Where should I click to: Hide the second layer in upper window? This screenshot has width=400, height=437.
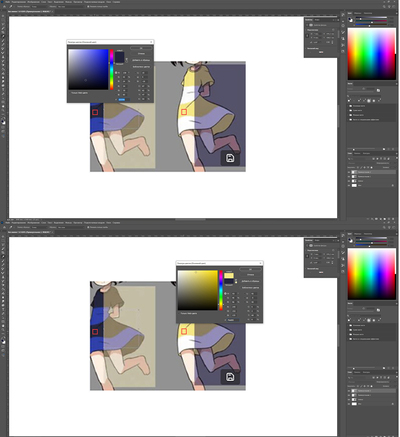[349, 177]
